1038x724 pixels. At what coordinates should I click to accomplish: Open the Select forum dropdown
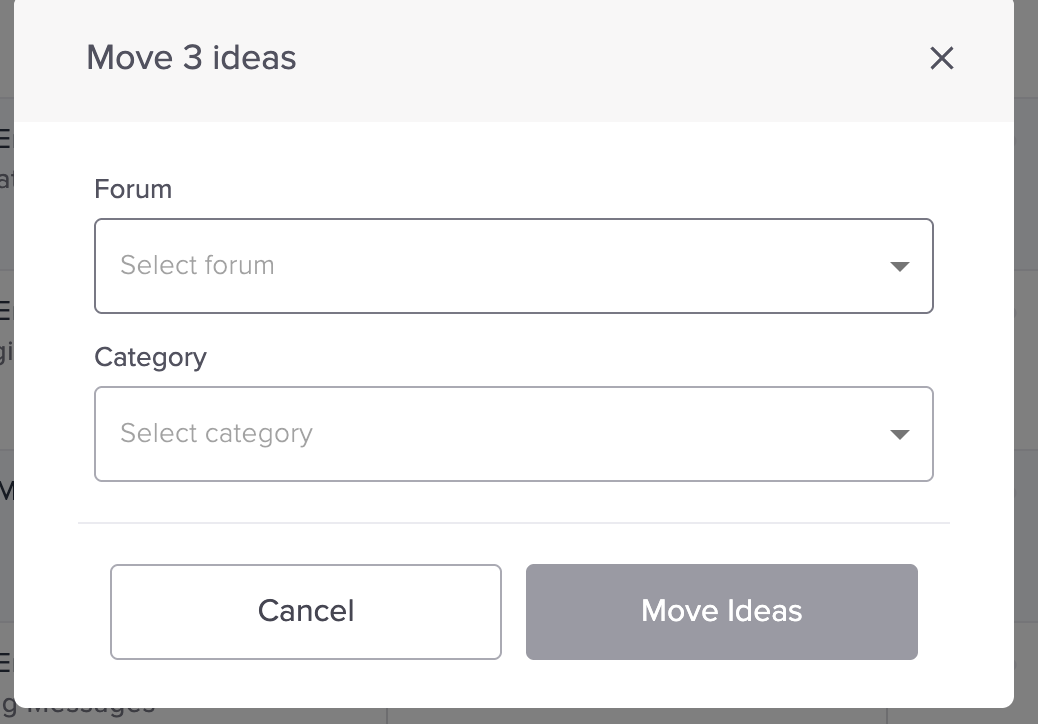click(514, 266)
